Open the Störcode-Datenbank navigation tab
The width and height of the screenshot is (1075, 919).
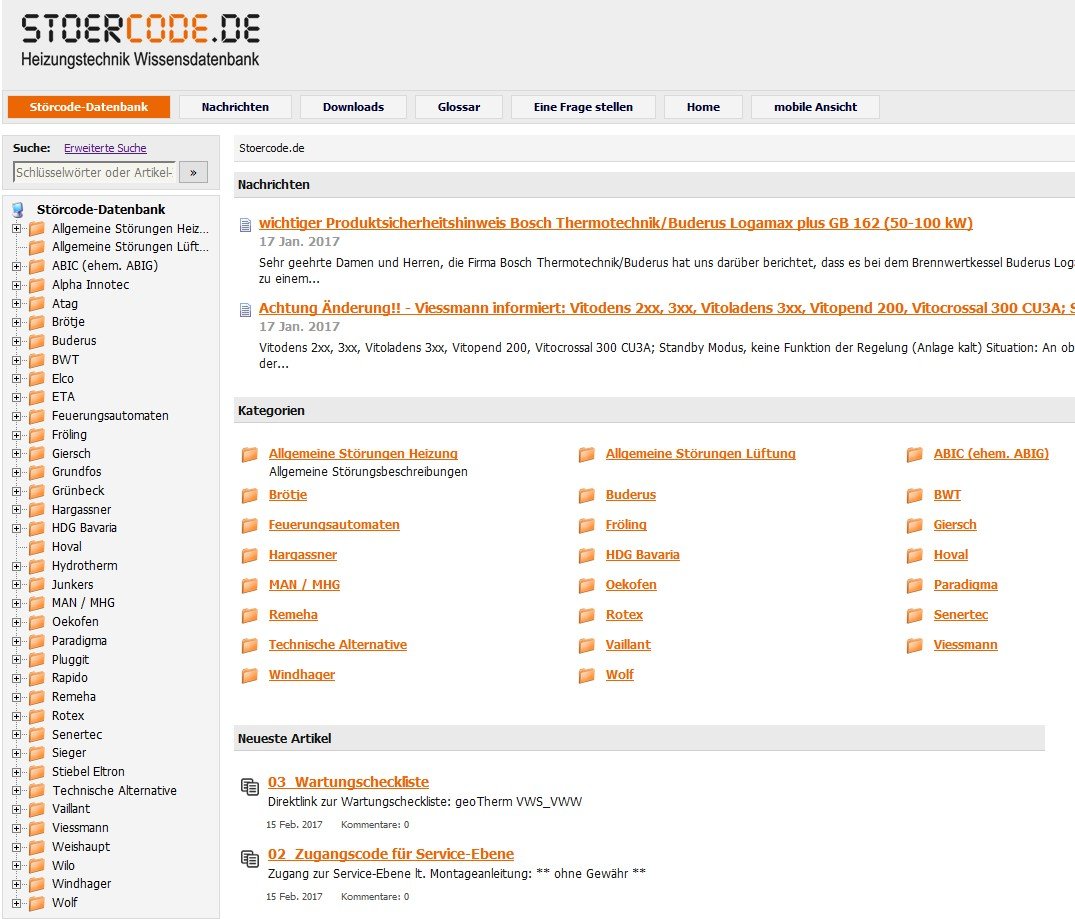pos(88,107)
